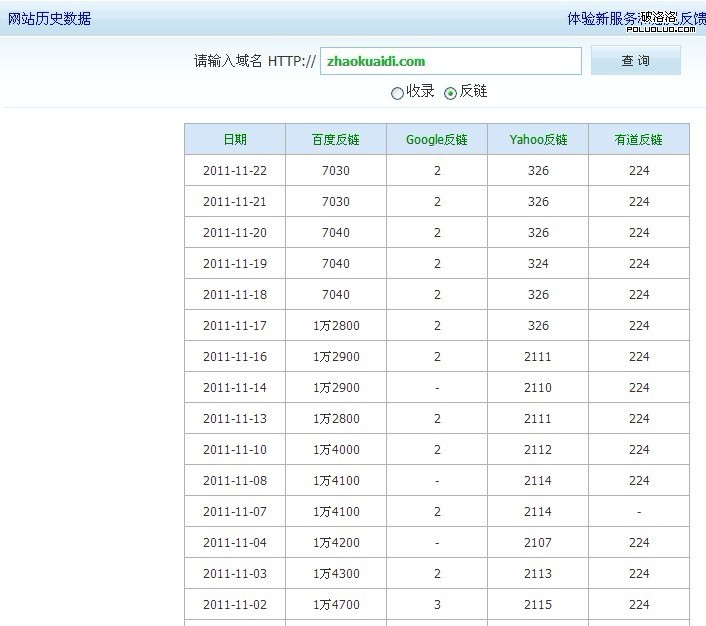Click Baidu value 1万4000 in 2011-11-10 row
This screenshot has height=626, width=706.
[336, 449]
